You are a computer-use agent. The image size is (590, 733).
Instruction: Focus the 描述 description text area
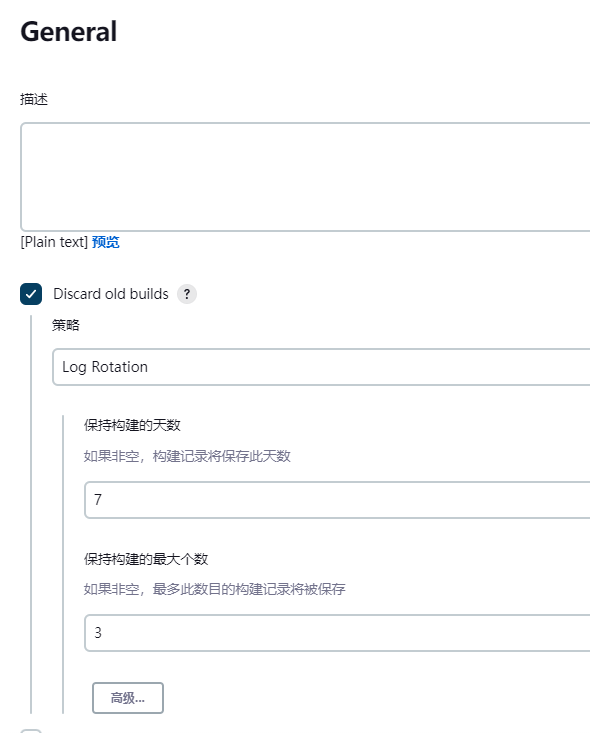click(305, 177)
